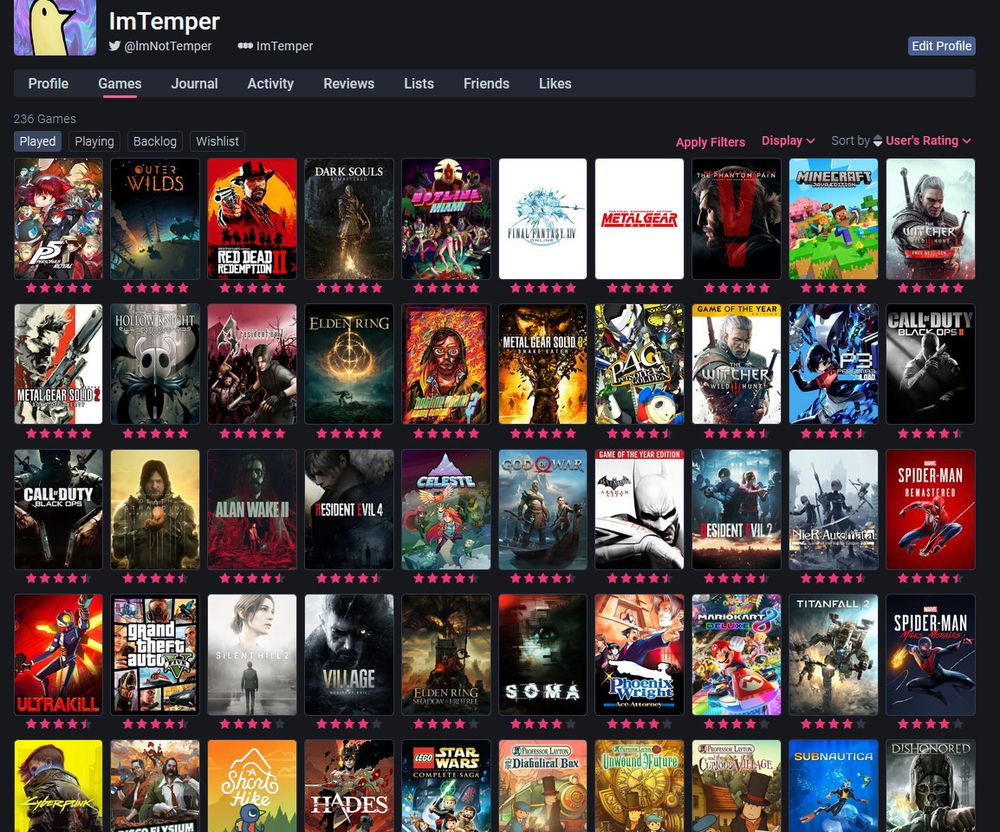
Task: Open the ULTRAKILL cover
Action: point(59,655)
